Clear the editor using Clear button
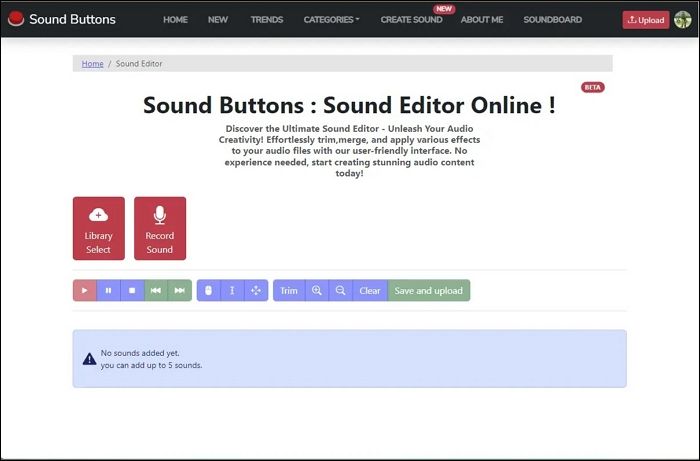Screen dimensions: 700x461 [370, 291]
